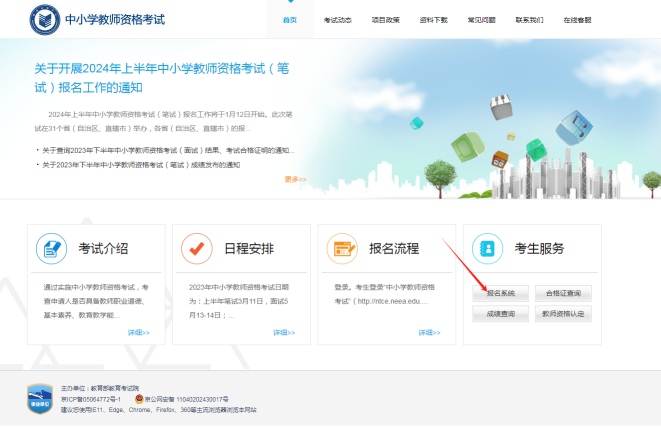Screen dimensions: 661x433
Task: Click the 报名流程 heading
Action: coord(394,249)
